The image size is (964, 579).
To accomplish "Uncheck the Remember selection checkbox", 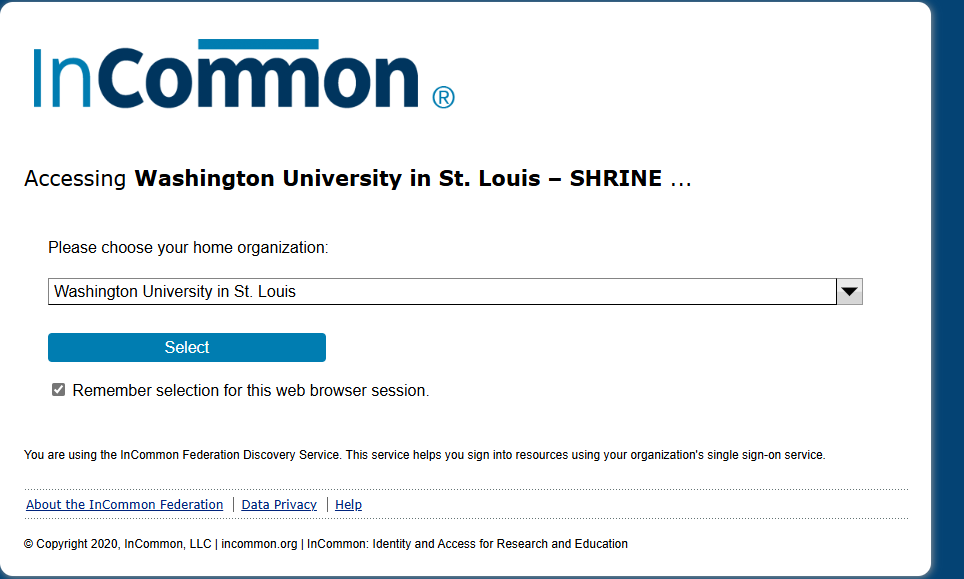I will pyautogui.click(x=58, y=390).
